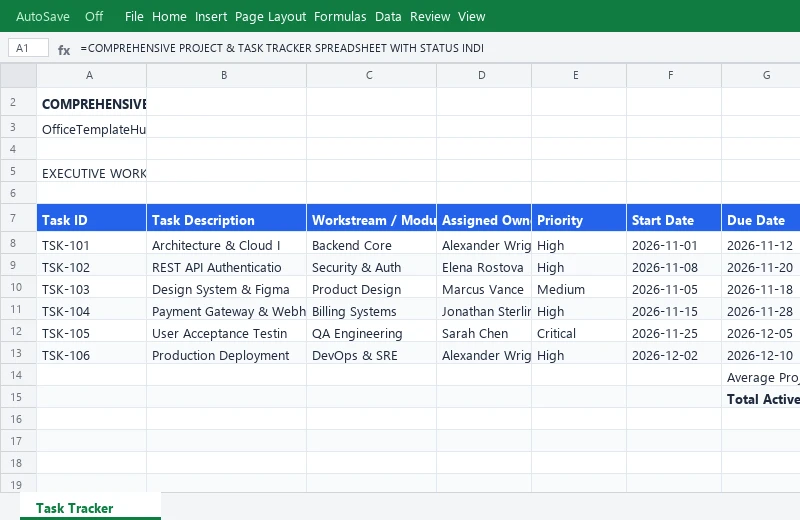The width and height of the screenshot is (800, 520).
Task: Select cell TSK-106
Action: 91,353
